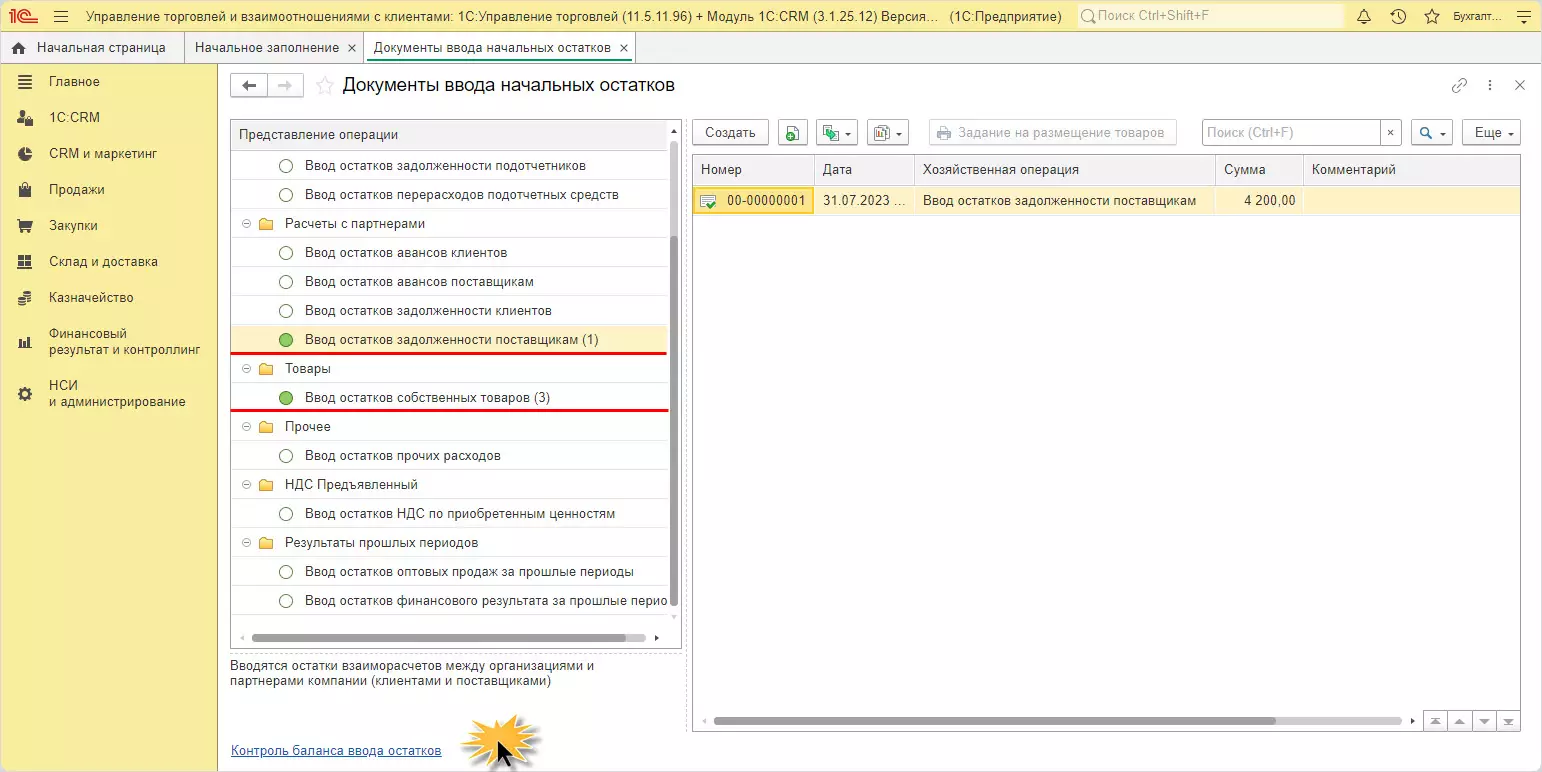
Task: Click the get link chain icon
Action: click(x=1459, y=86)
